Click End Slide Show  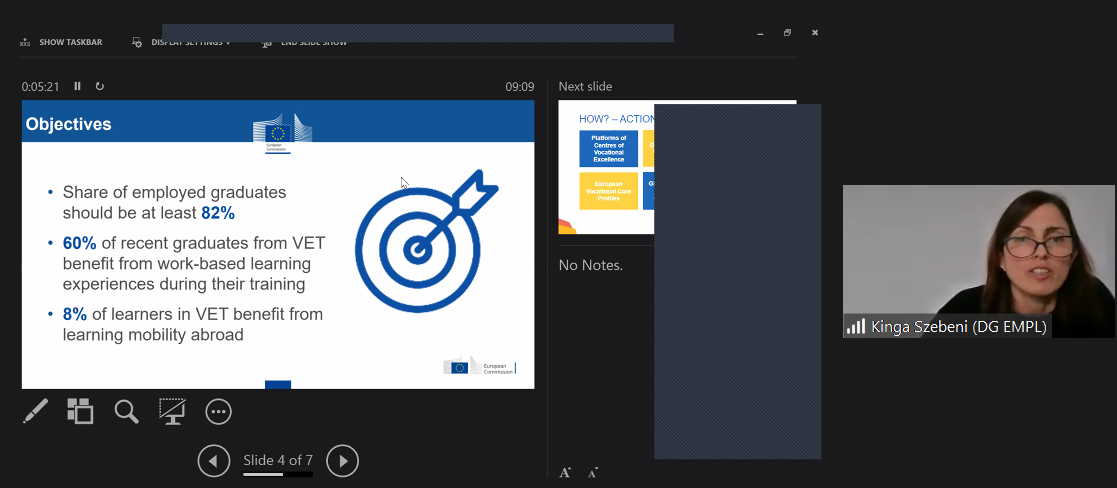pyautogui.click(x=305, y=43)
